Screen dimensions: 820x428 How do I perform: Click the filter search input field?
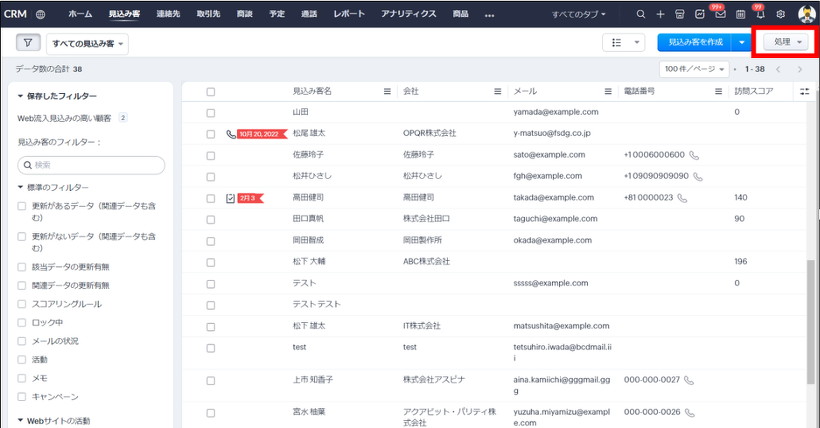[x=91, y=165]
